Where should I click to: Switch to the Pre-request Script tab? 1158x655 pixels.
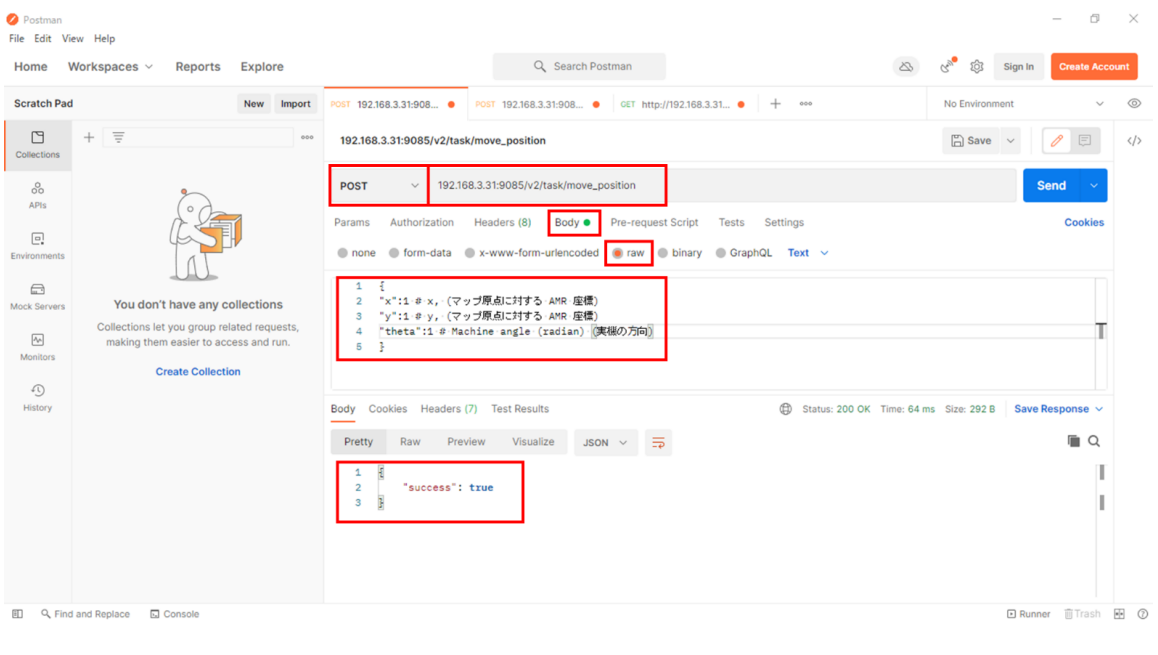pos(654,223)
